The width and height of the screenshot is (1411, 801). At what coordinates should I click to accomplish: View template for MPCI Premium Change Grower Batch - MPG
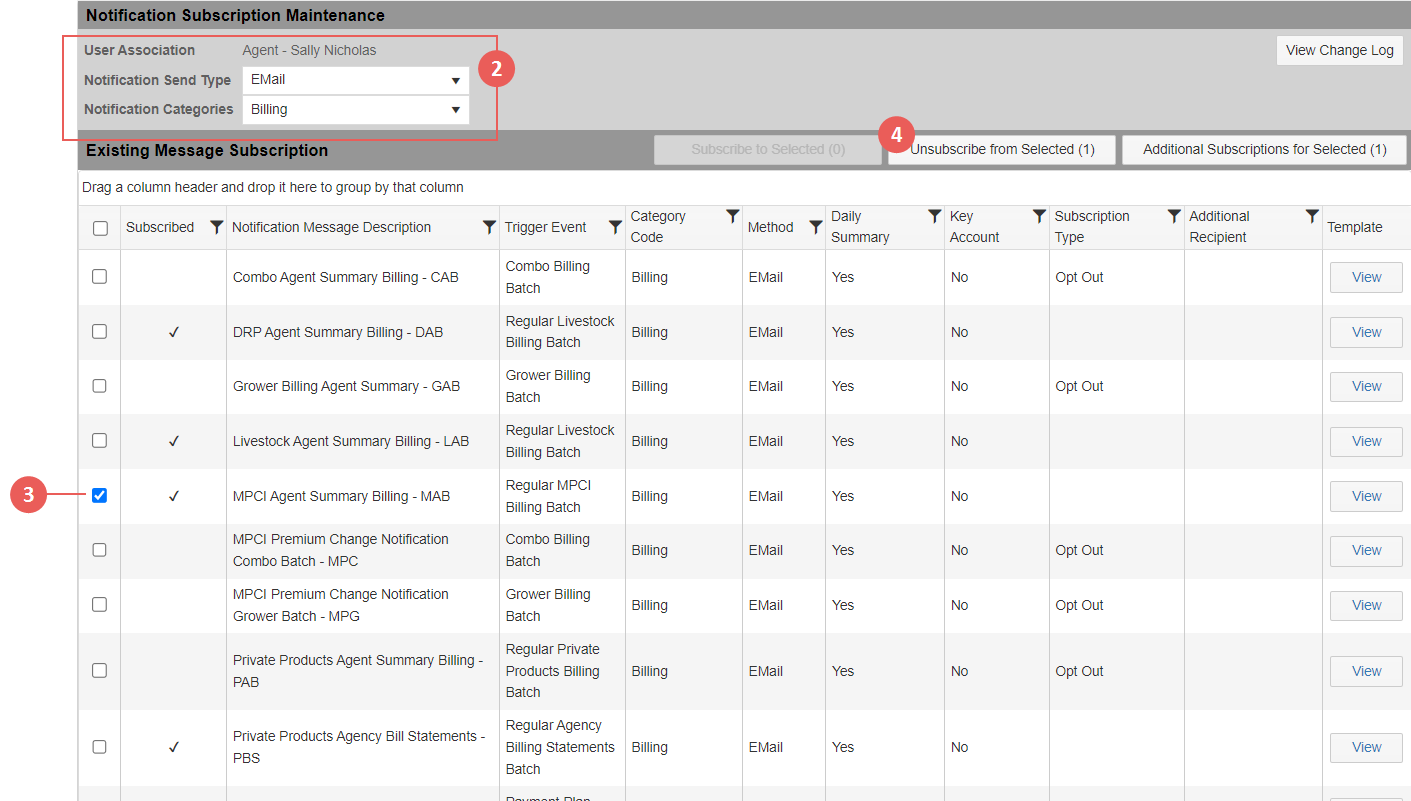(1366, 605)
